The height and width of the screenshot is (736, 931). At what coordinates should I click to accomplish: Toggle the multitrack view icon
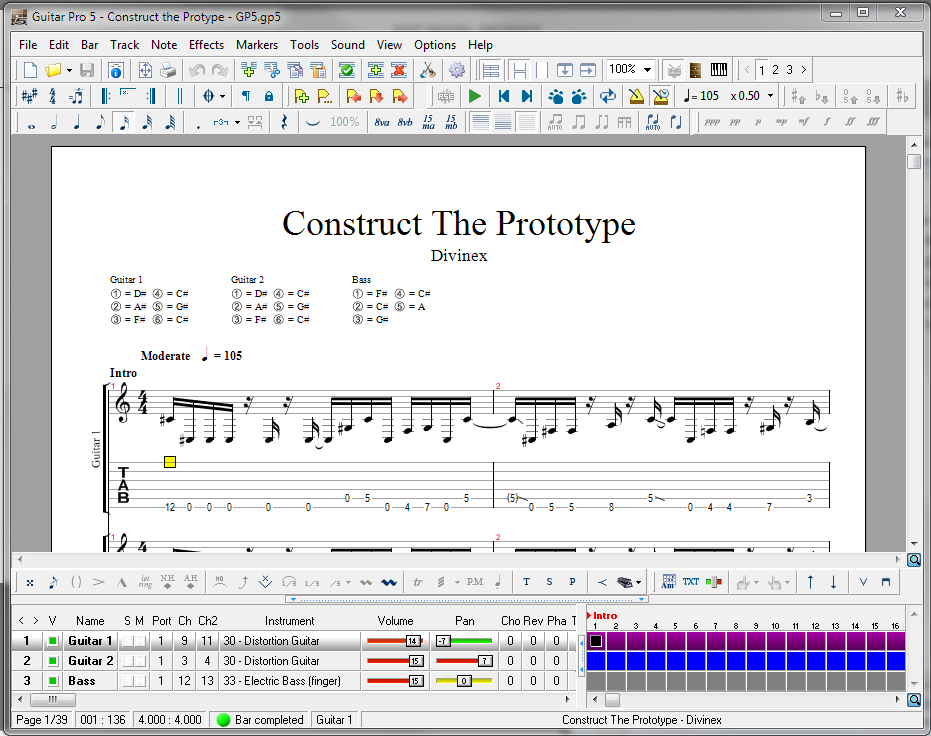pyautogui.click(x=490, y=70)
